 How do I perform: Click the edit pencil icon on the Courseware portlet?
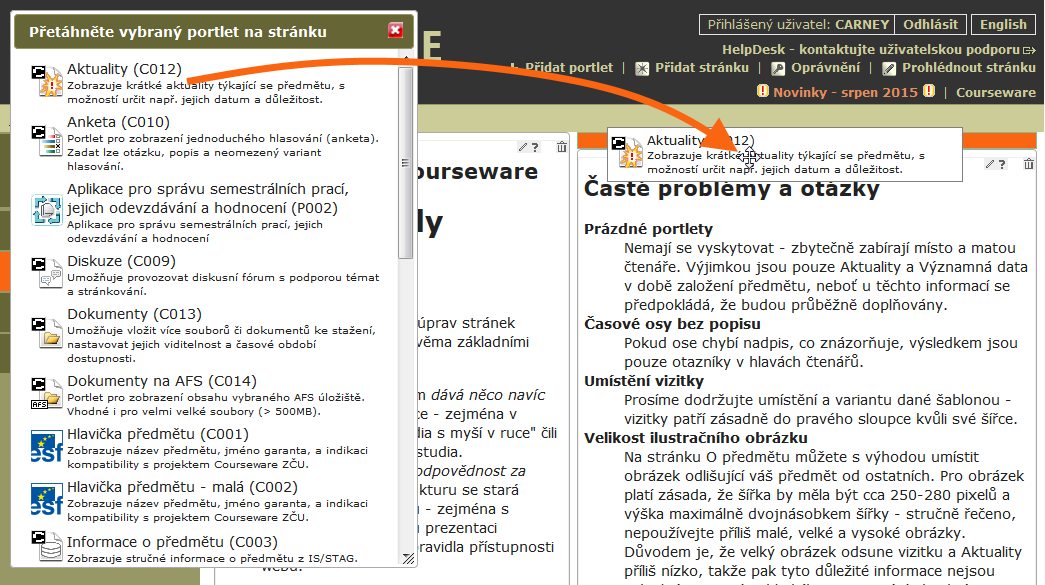(x=523, y=147)
